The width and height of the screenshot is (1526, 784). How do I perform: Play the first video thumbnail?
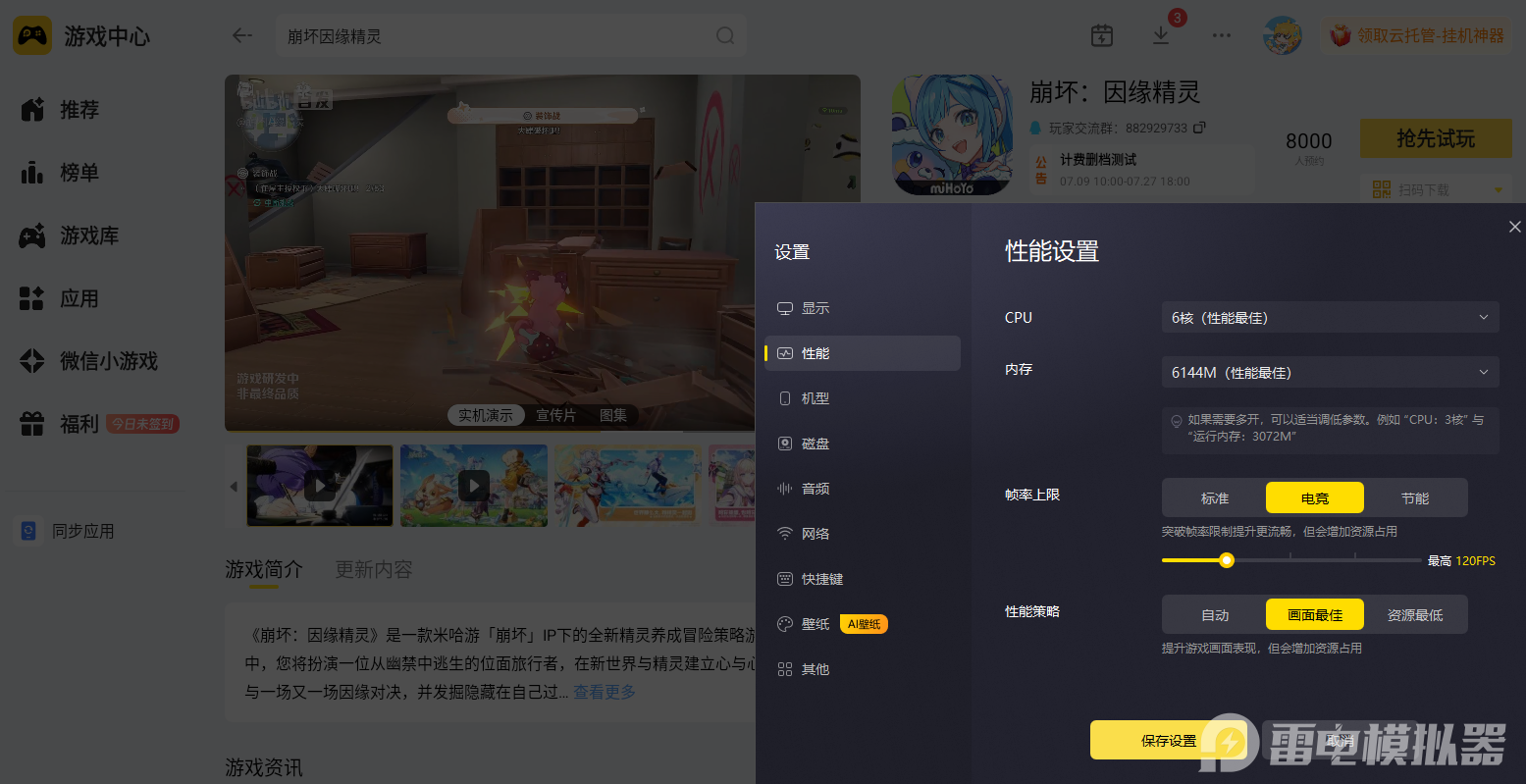[x=320, y=486]
